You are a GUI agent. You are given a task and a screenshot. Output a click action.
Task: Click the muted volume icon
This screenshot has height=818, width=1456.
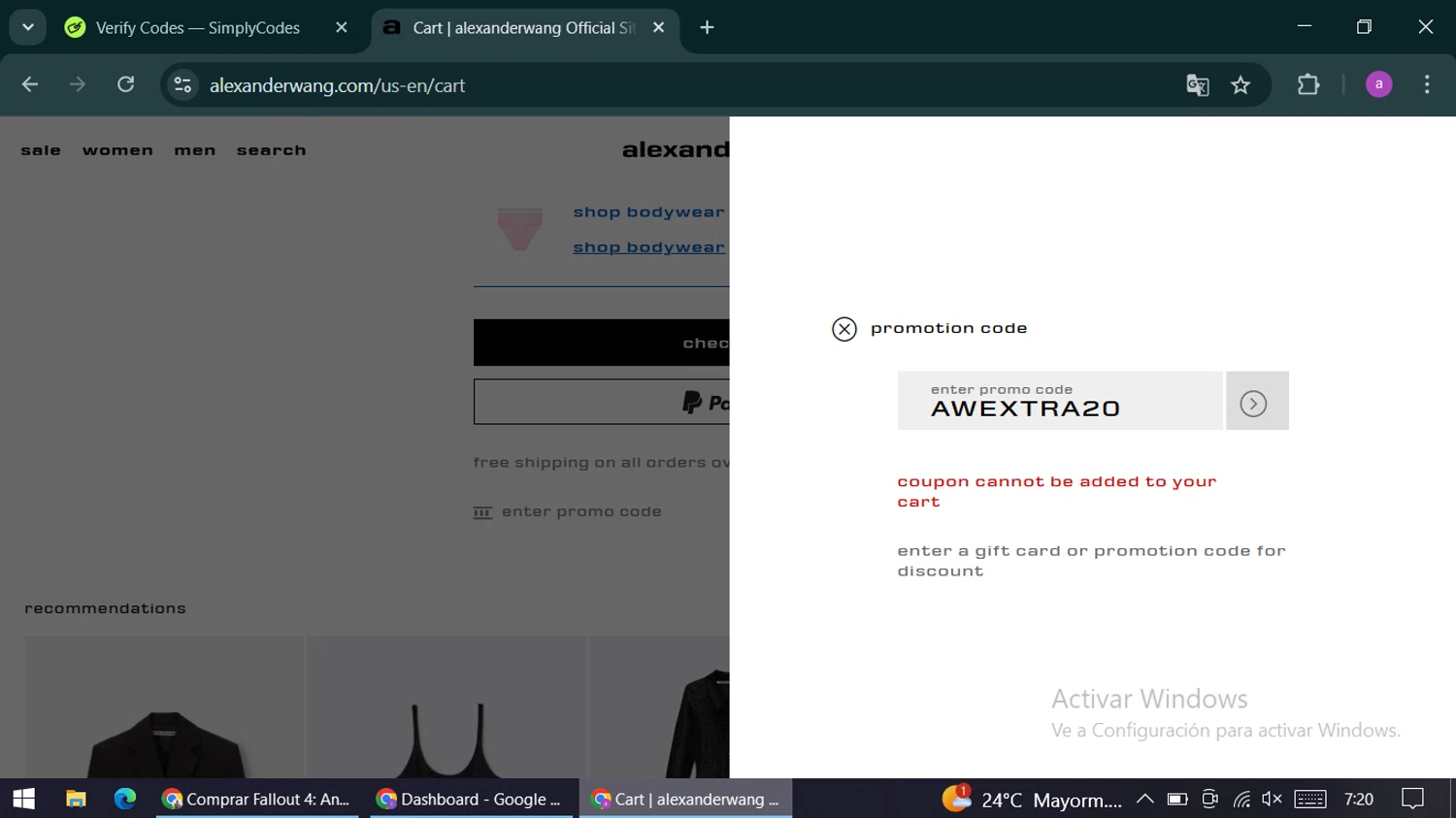[1272, 799]
